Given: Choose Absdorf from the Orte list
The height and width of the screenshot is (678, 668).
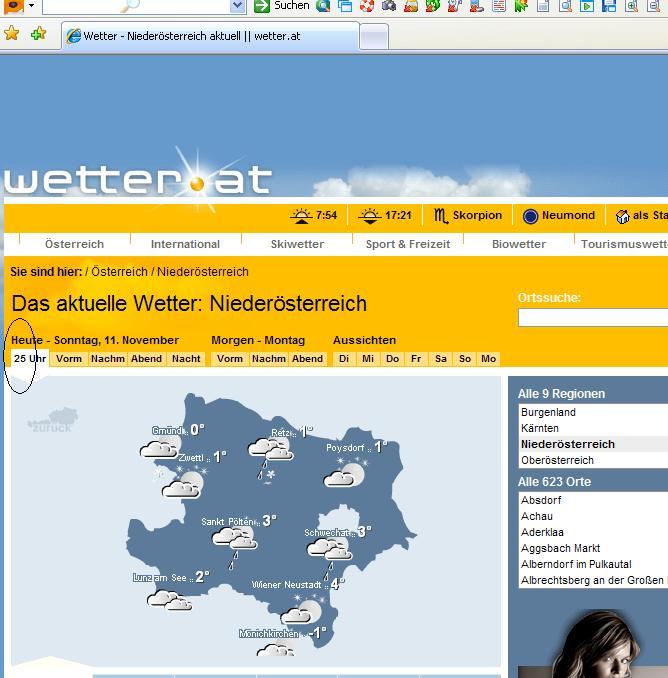Looking at the screenshot, I should tap(593, 500).
